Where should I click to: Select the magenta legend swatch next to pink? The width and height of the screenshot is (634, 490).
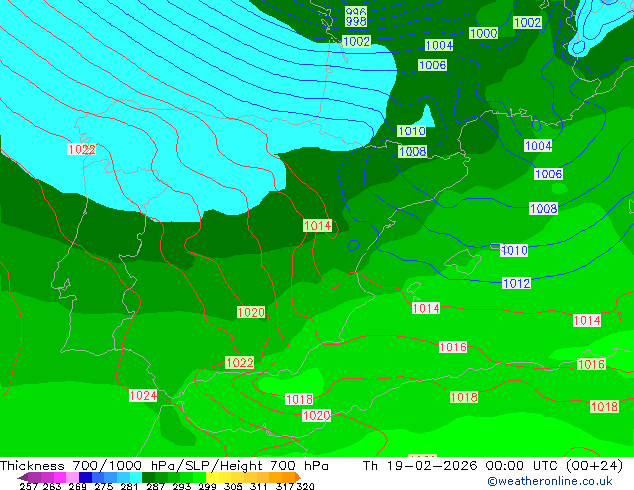tap(60, 477)
